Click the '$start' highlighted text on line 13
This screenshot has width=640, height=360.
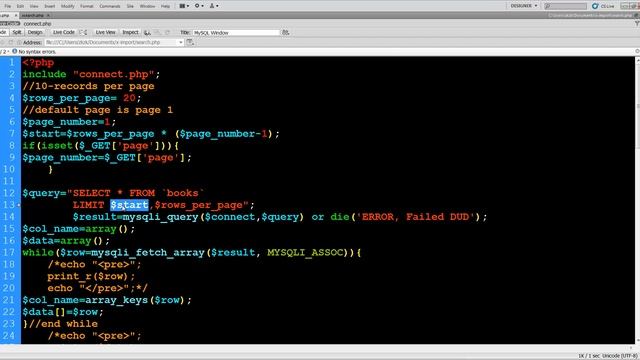tap(129, 205)
